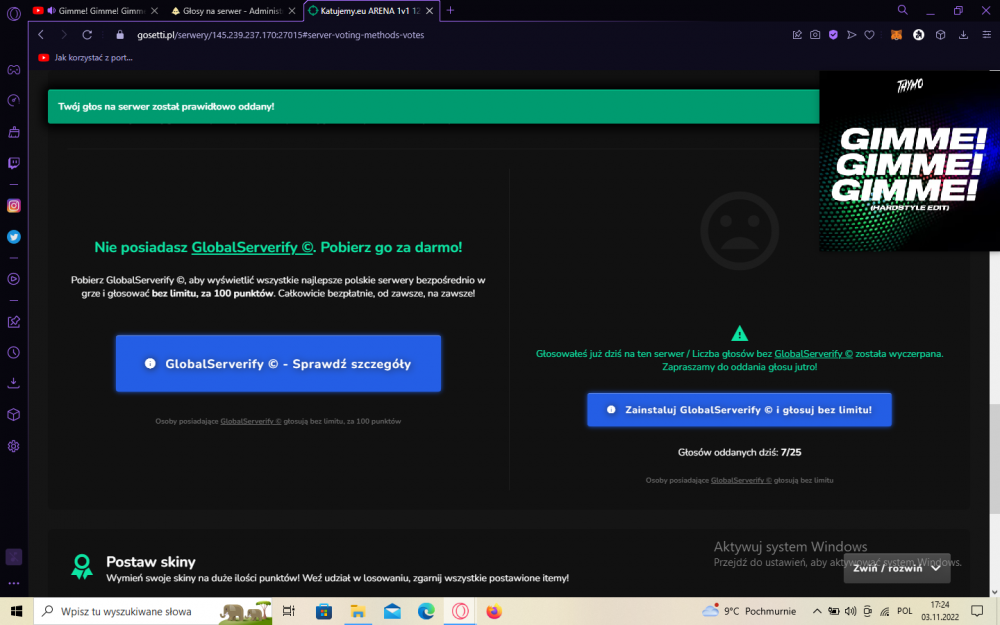
Task: Reload the current page
Action: 87,35
